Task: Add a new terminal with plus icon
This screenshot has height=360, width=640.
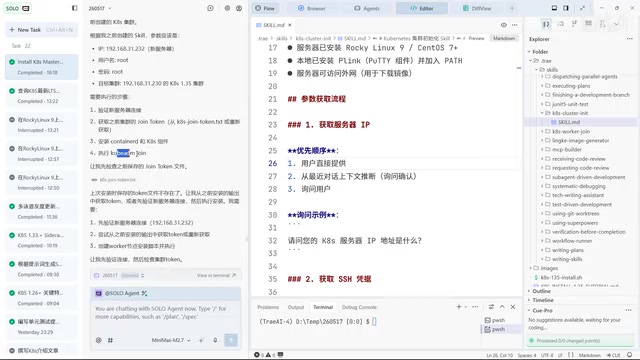Action: click(x=459, y=307)
